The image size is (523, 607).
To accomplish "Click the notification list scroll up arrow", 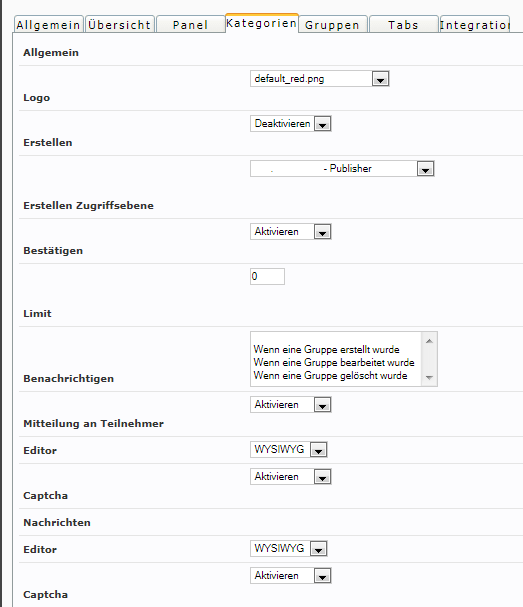I will 429,341.
